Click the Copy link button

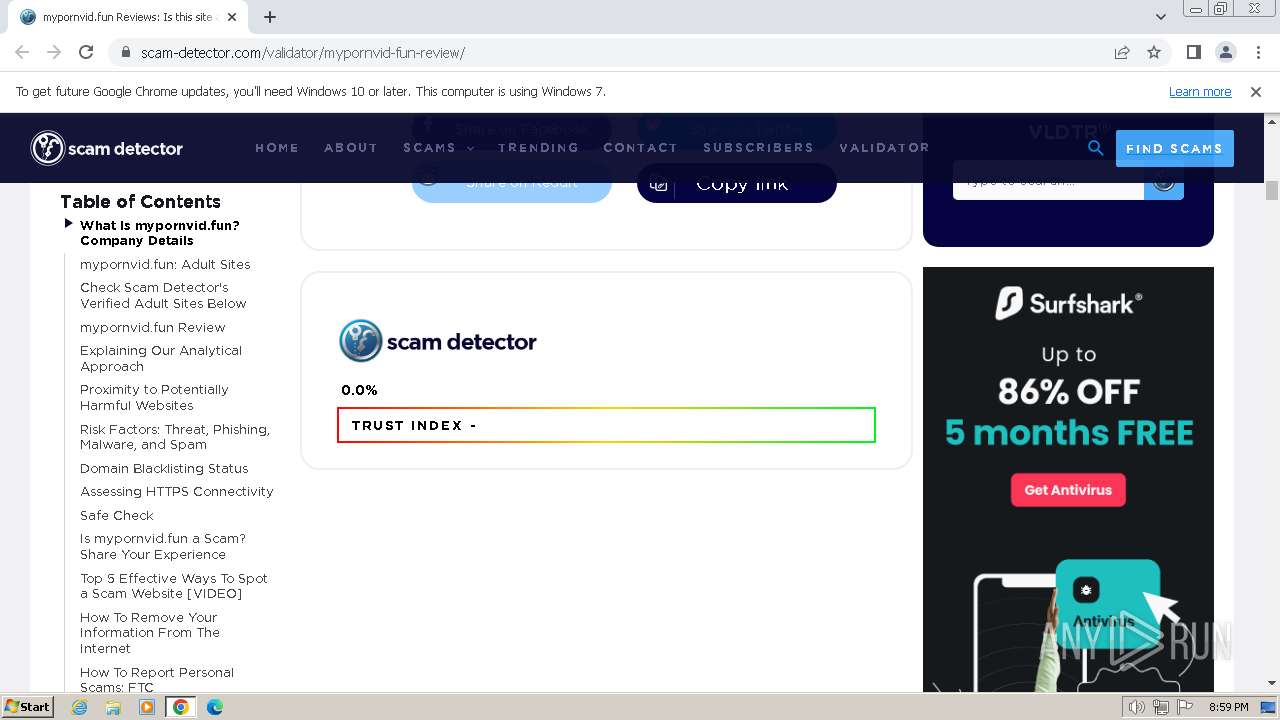pos(737,183)
